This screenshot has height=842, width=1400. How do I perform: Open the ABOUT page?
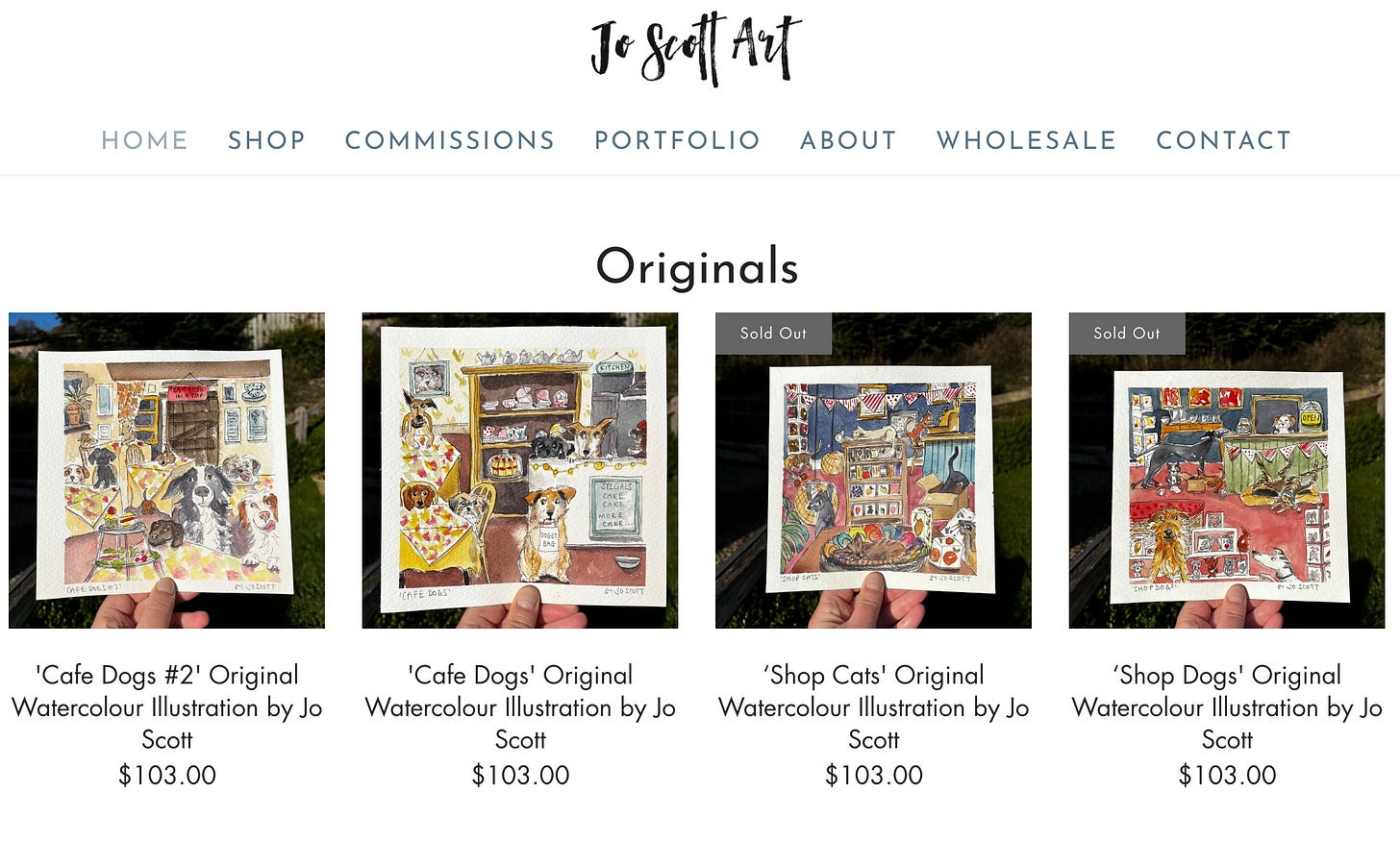849,140
